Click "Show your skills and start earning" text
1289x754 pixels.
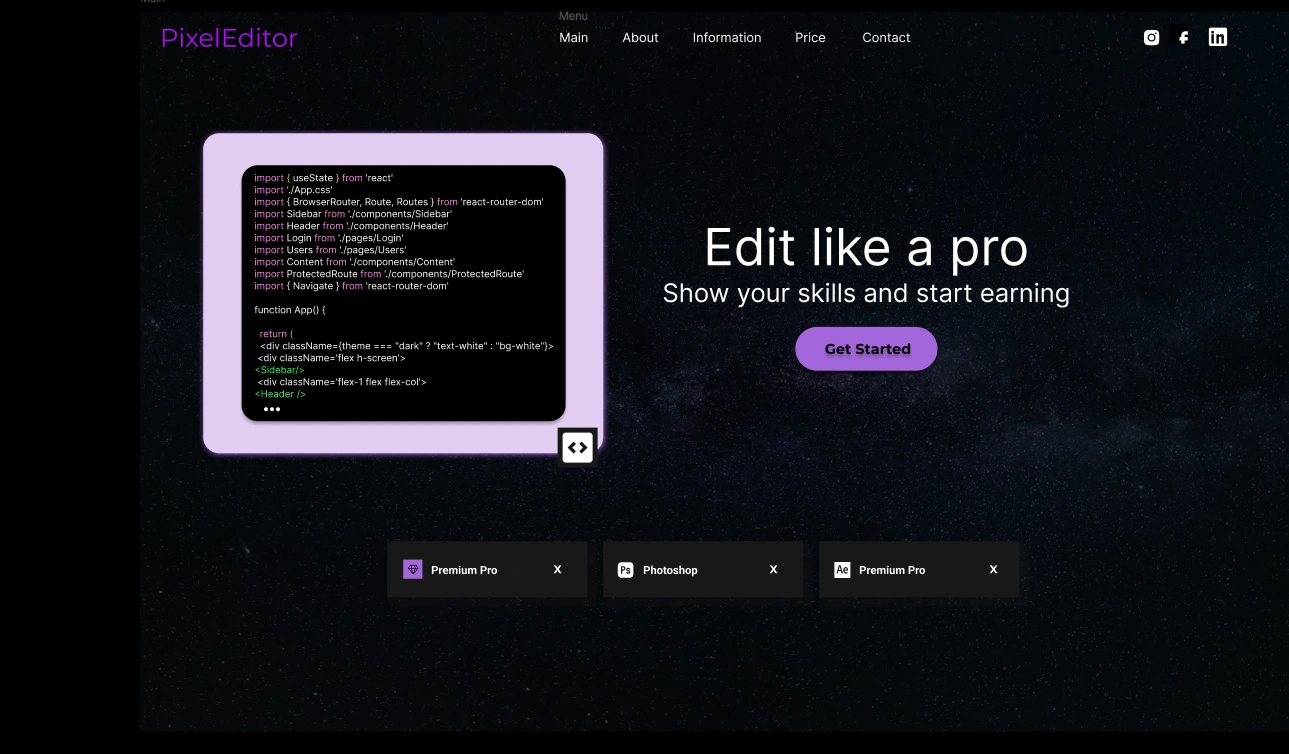coord(866,293)
